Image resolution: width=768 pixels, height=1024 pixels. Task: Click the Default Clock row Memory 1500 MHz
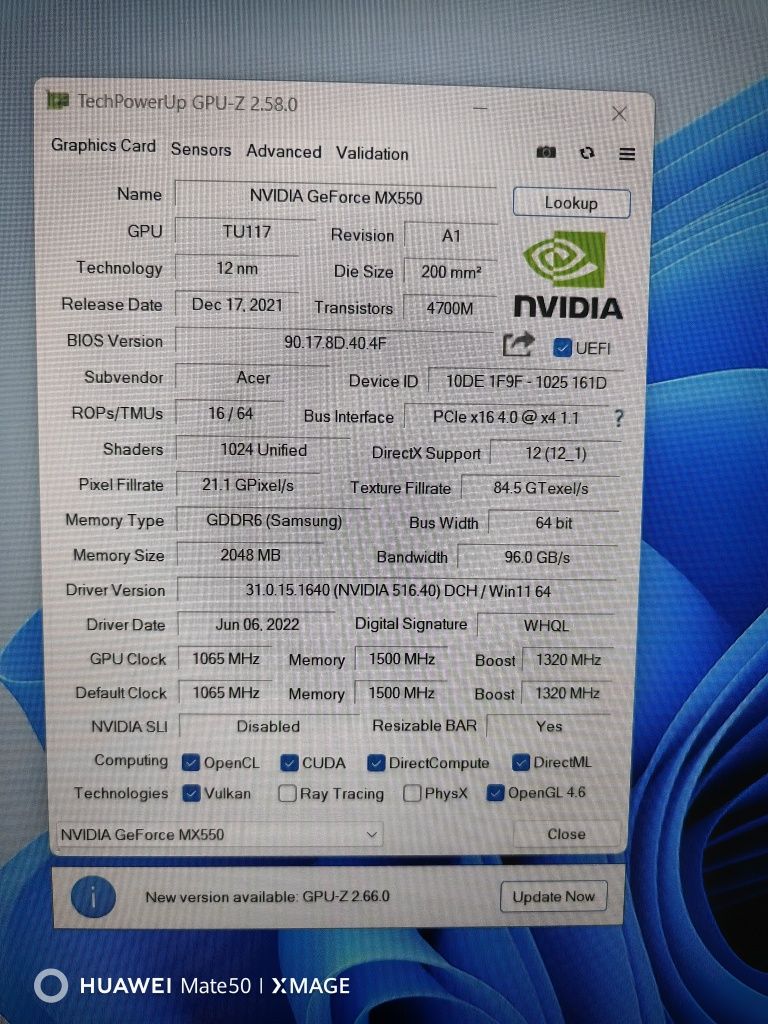click(401, 693)
